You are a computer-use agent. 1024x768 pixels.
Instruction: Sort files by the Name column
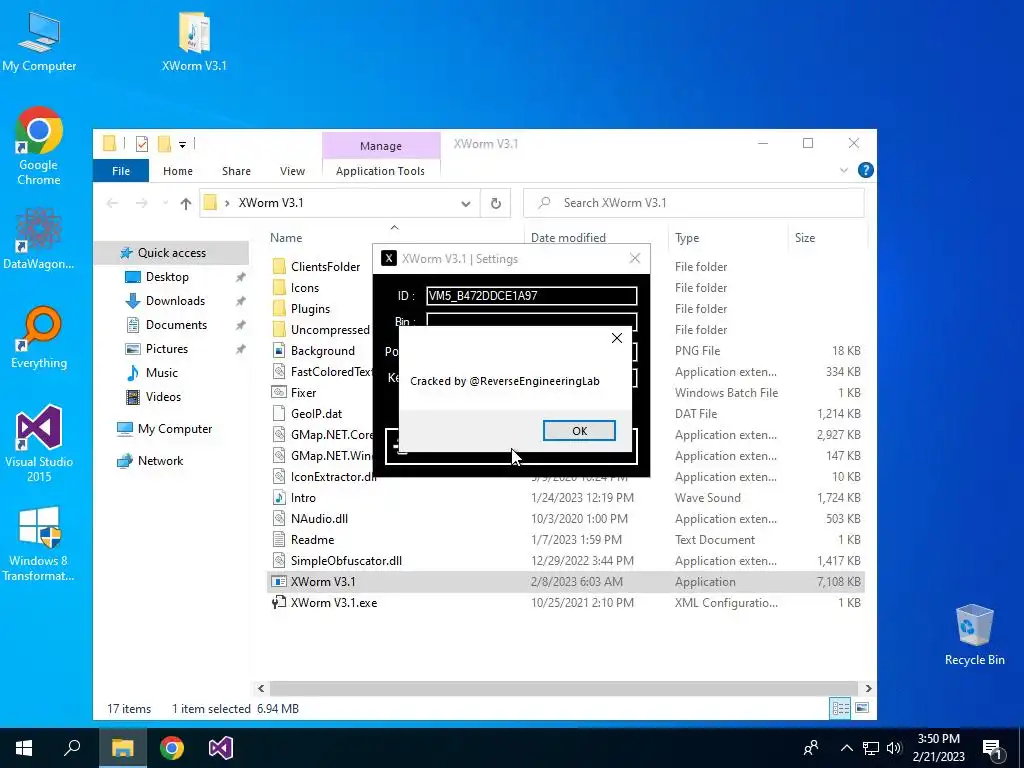pyautogui.click(x=286, y=238)
